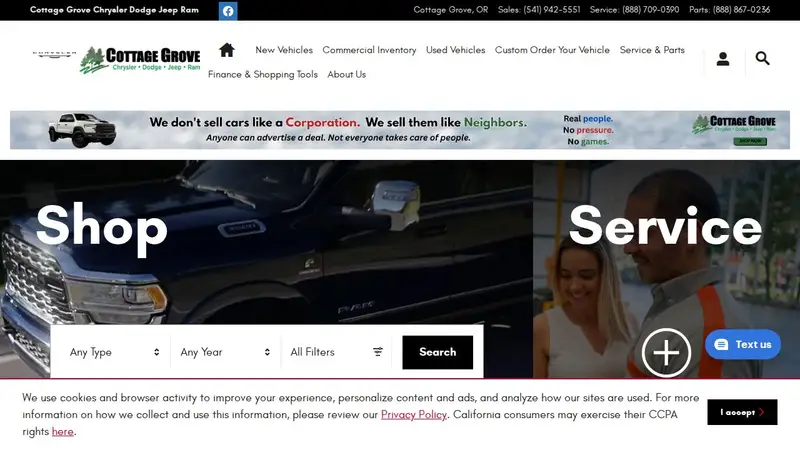Click the black Search button

pyautogui.click(x=437, y=352)
